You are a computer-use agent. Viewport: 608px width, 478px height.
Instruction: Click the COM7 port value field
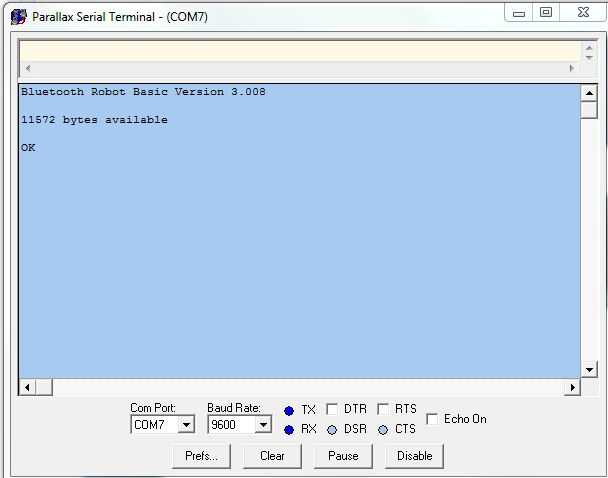(x=155, y=425)
